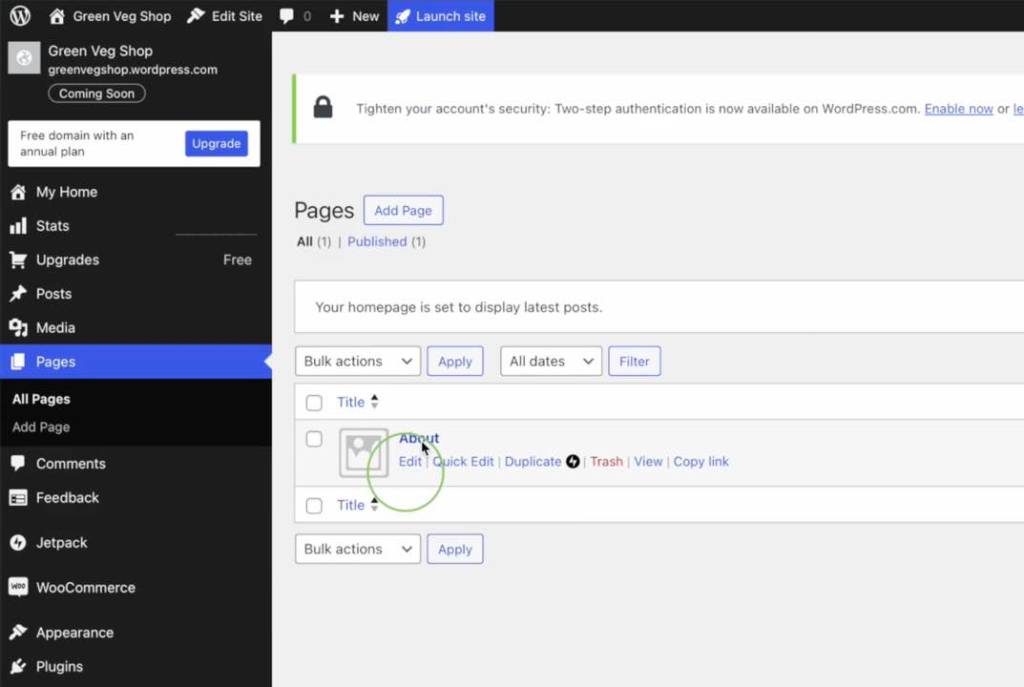1024x687 pixels.
Task: Click the WooCommerce icon in sidebar
Action: pos(18,588)
